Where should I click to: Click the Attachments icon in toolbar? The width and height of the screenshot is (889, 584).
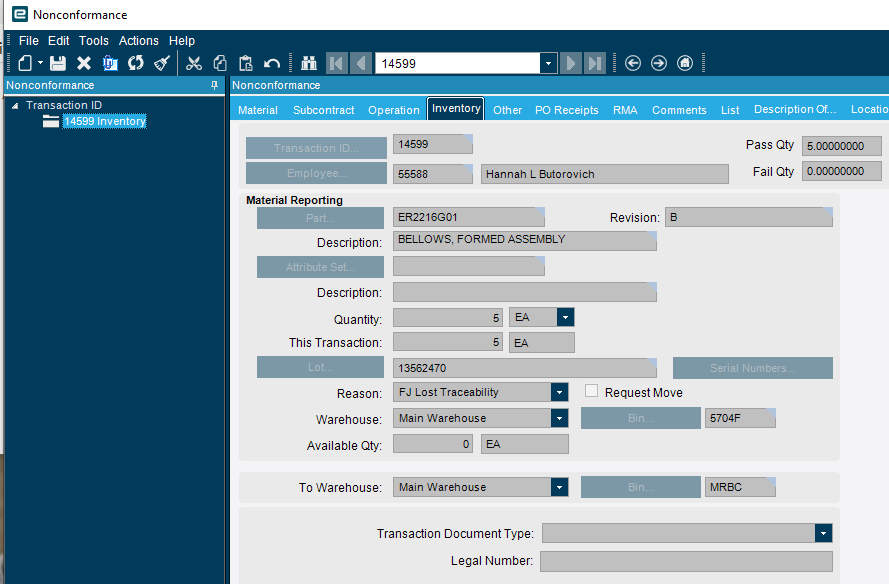pyautogui.click(x=110, y=63)
